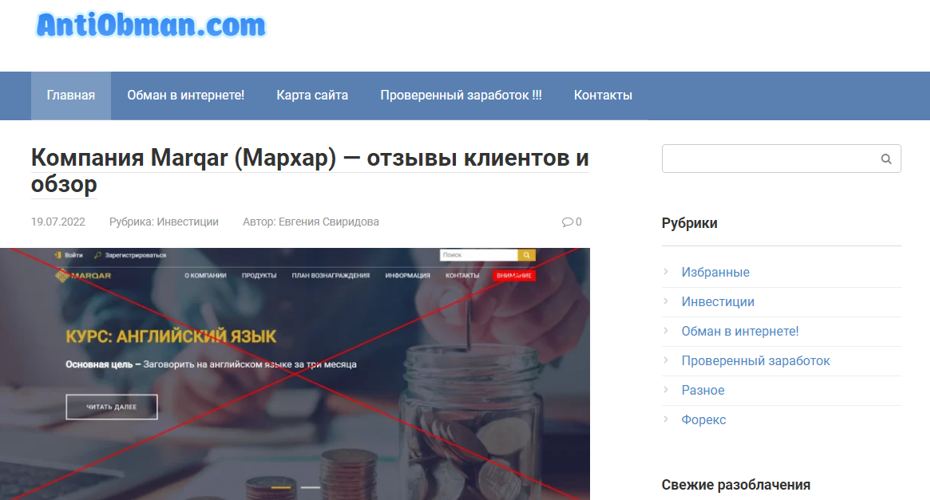Open the Избранные category
Screen dimensions: 930x500
click(x=715, y=272)
